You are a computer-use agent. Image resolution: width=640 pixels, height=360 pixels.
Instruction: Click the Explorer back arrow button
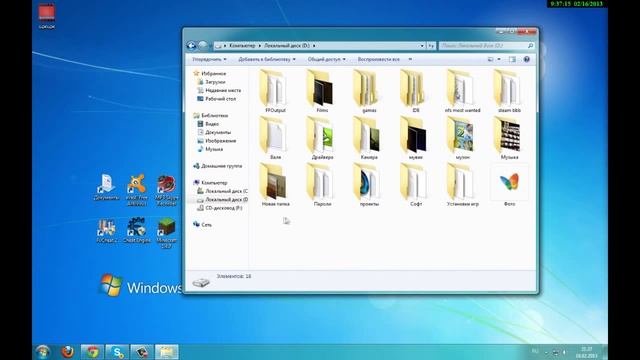coord(191,46)
